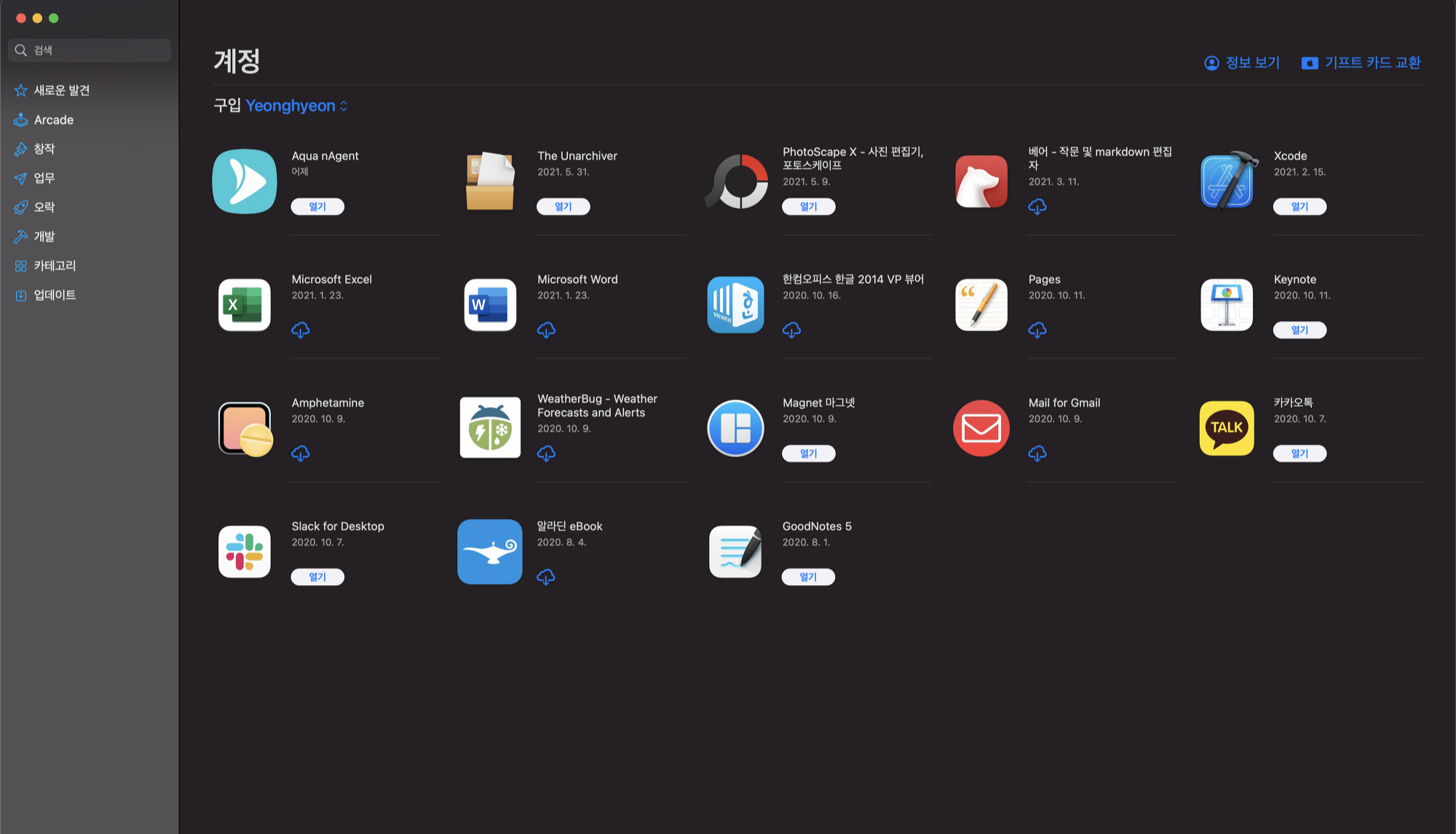Click the 한컴오피스 한글 2014 VP 뷰어 icon
This screenshot has height=834, width=1456.
tap(736, 305)
